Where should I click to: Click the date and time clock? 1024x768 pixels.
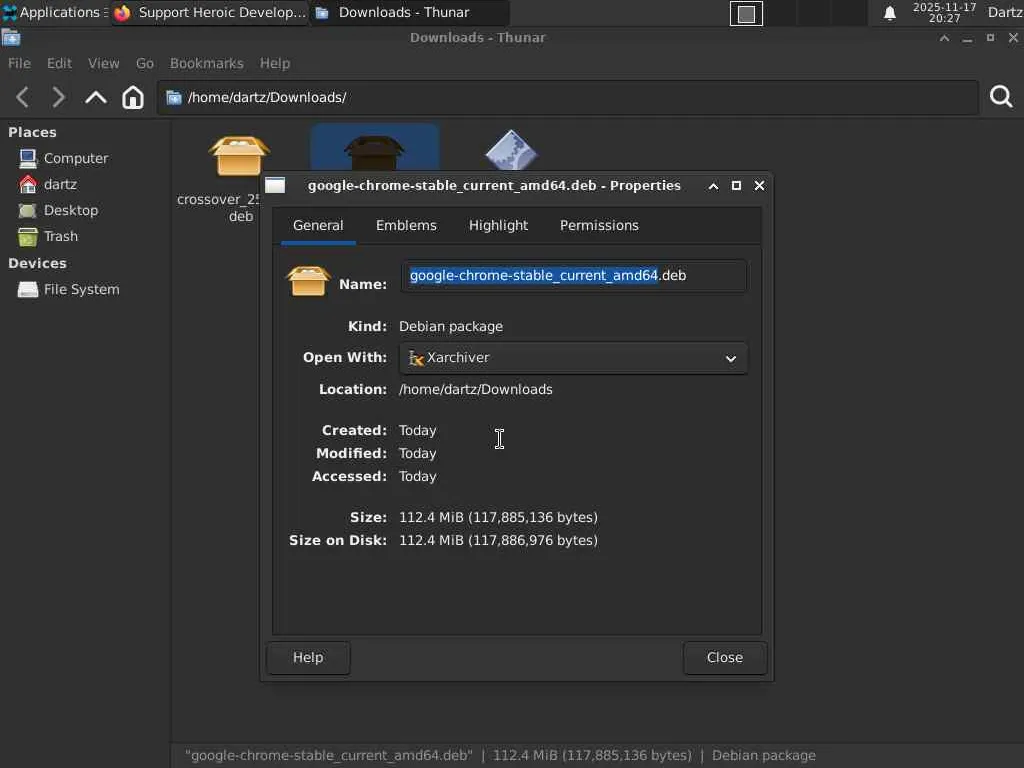pyautogui.click(x=944, y=12)
